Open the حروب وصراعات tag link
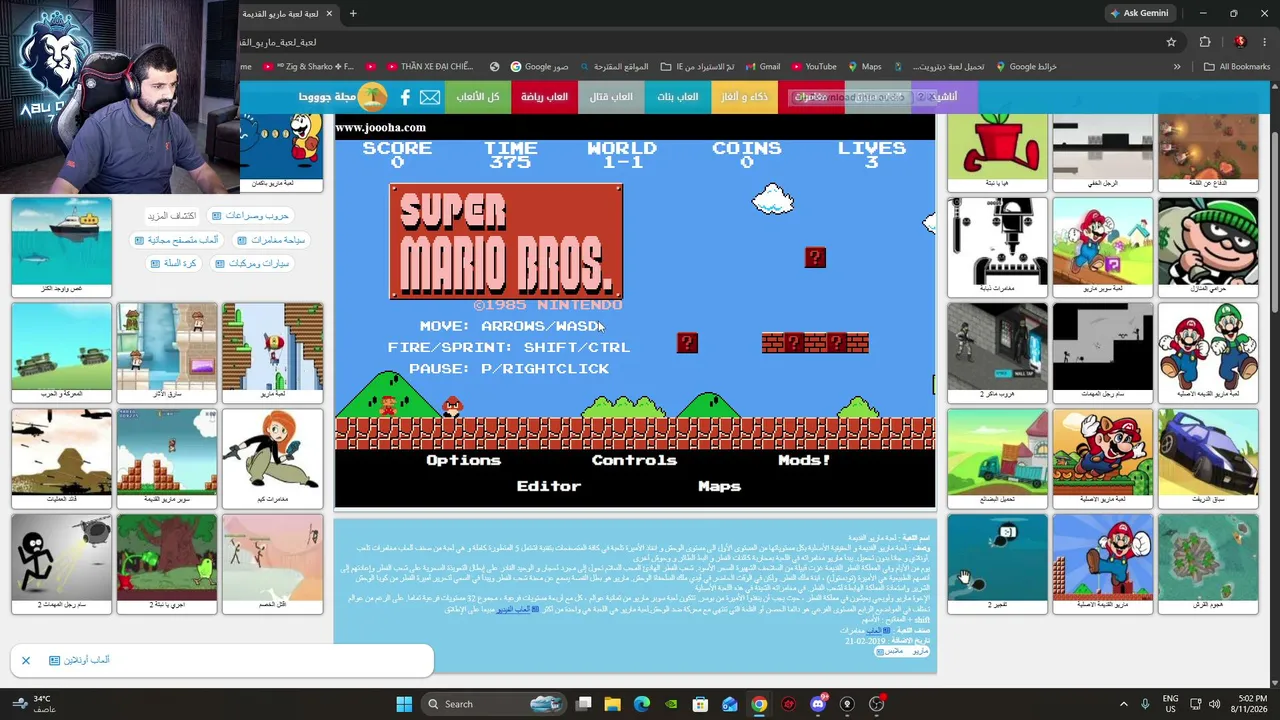The width and height of the screenshot is (1280, 720). coord(250,215)
